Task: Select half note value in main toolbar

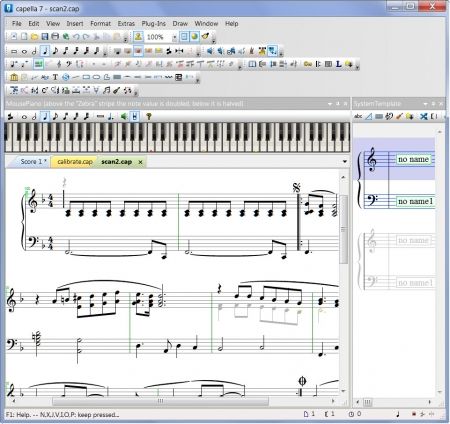Action: pyautogui.click(x=34, y=51)
